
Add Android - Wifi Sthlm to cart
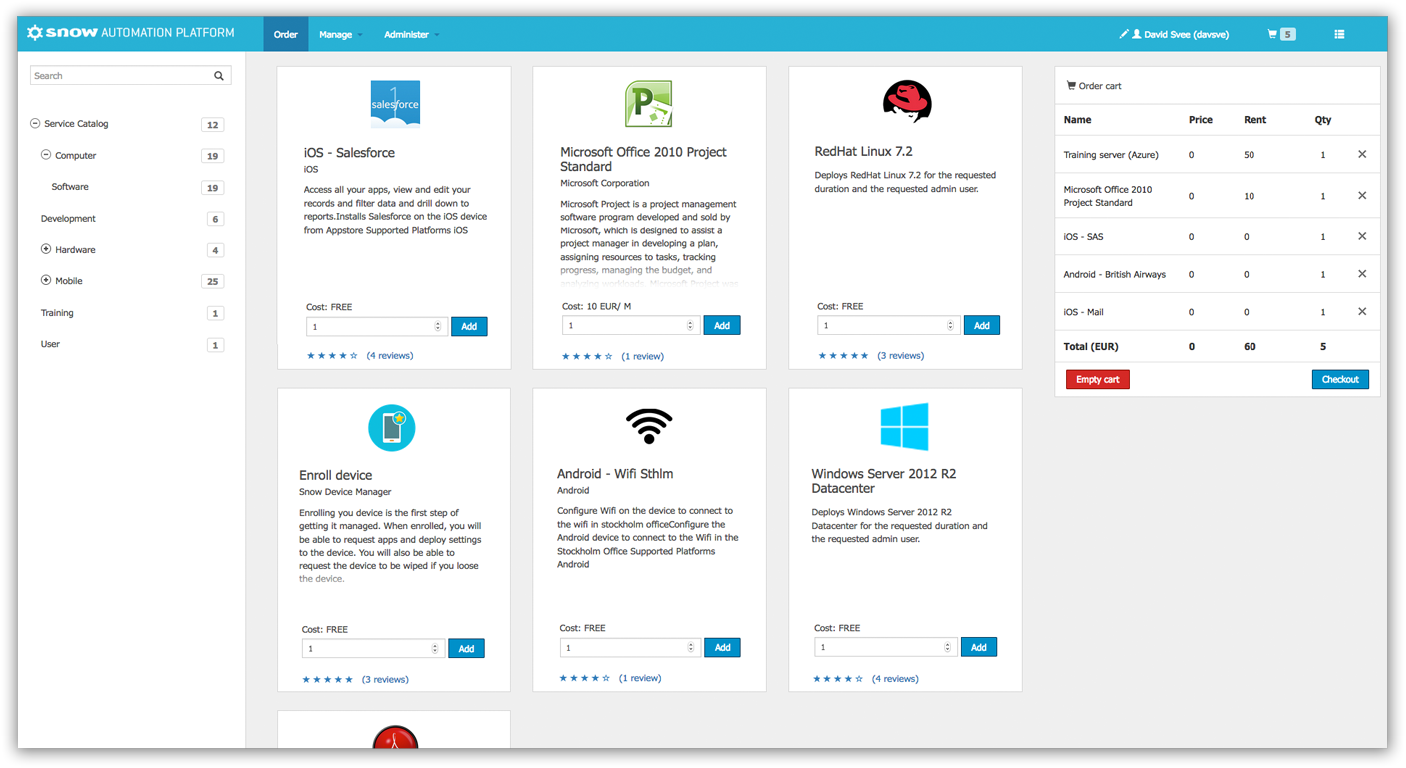[723, 648]
